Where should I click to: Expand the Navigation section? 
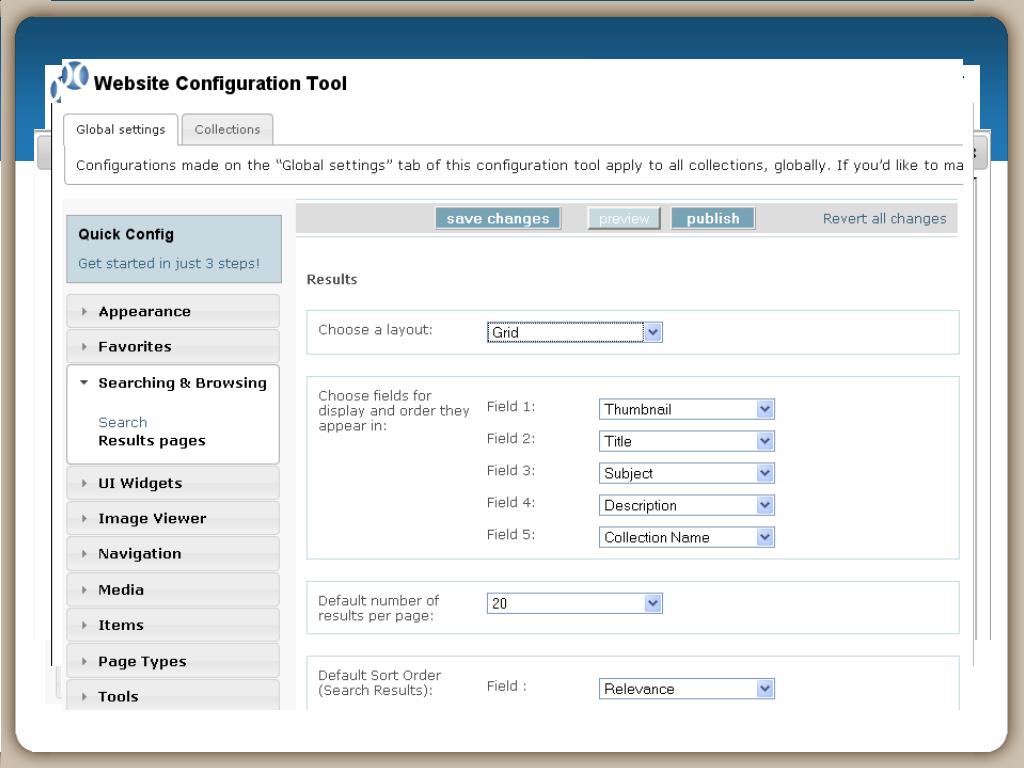pyautogui.click(x=139, y=554)
